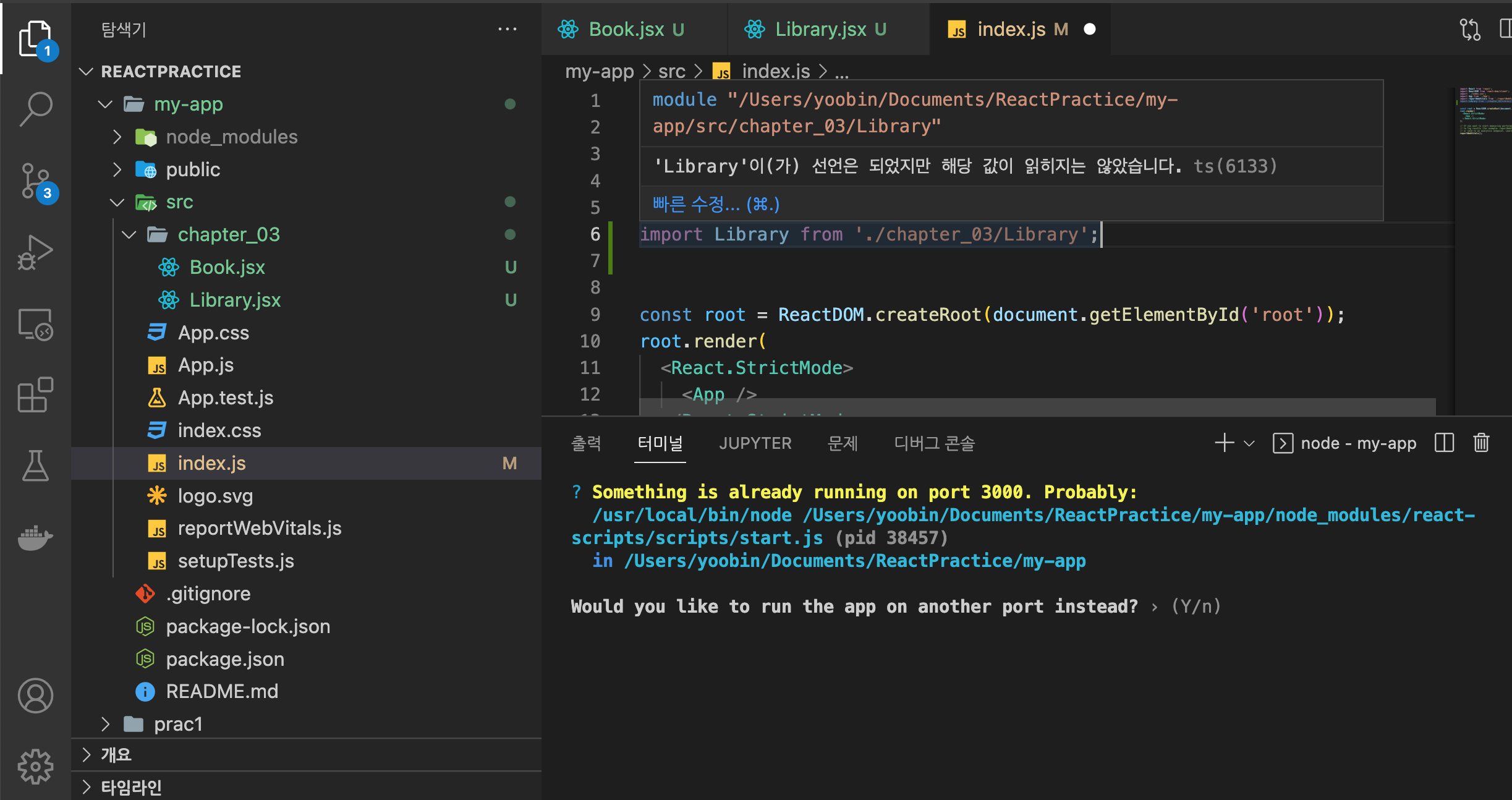The width and height of the screenshot is (1512, 800).
Task: Open the Manage gear settings icon
Action: pyautogui.click(x=36, y=767)
